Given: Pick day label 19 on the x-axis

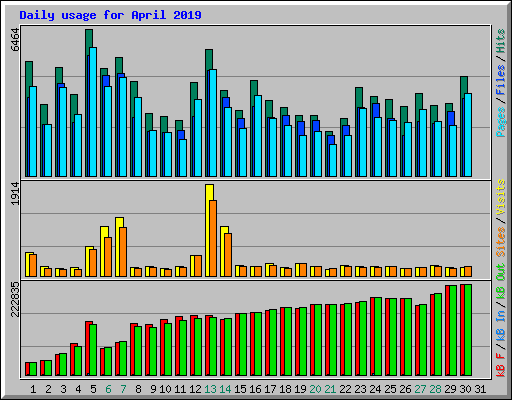Looking at the screenshot, I should (300, 389).
